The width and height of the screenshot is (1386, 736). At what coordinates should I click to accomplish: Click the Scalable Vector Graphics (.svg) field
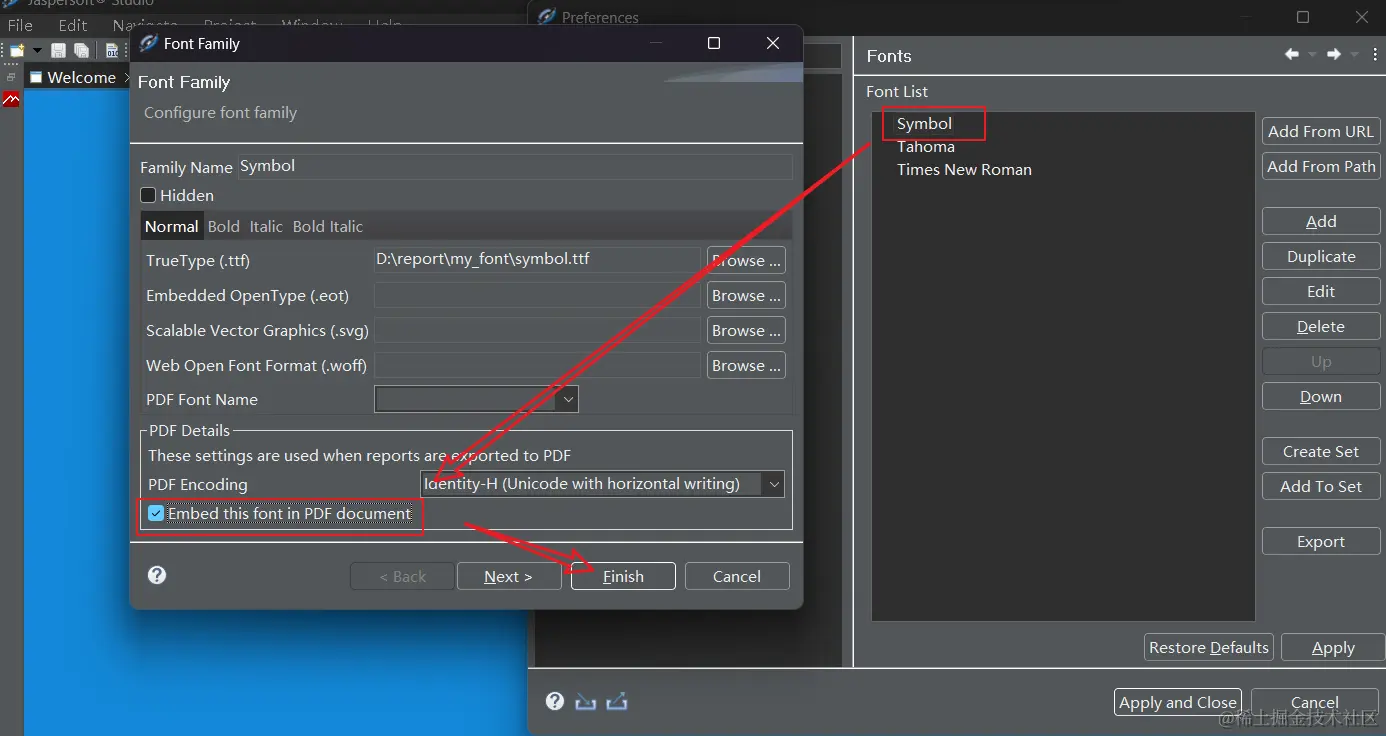tap(537, 330)
